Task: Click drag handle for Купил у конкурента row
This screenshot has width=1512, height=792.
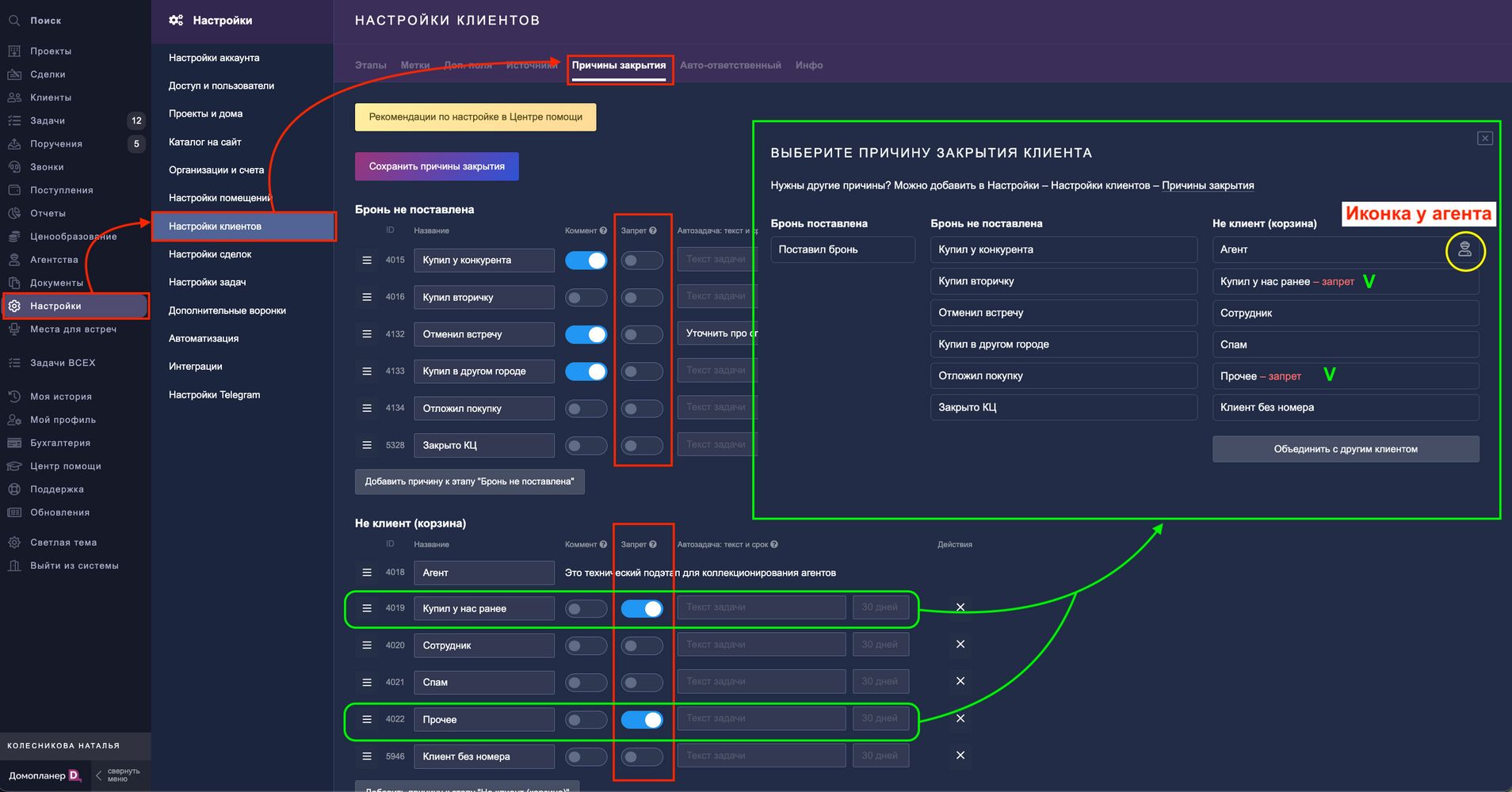Action: pos(367,261)
